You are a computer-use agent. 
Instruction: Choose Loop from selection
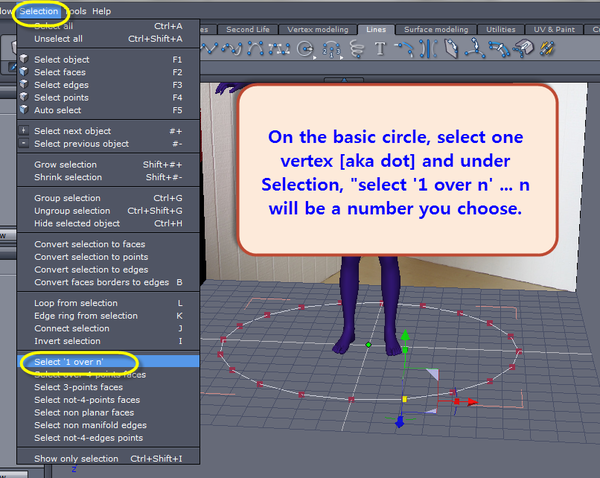108,303
